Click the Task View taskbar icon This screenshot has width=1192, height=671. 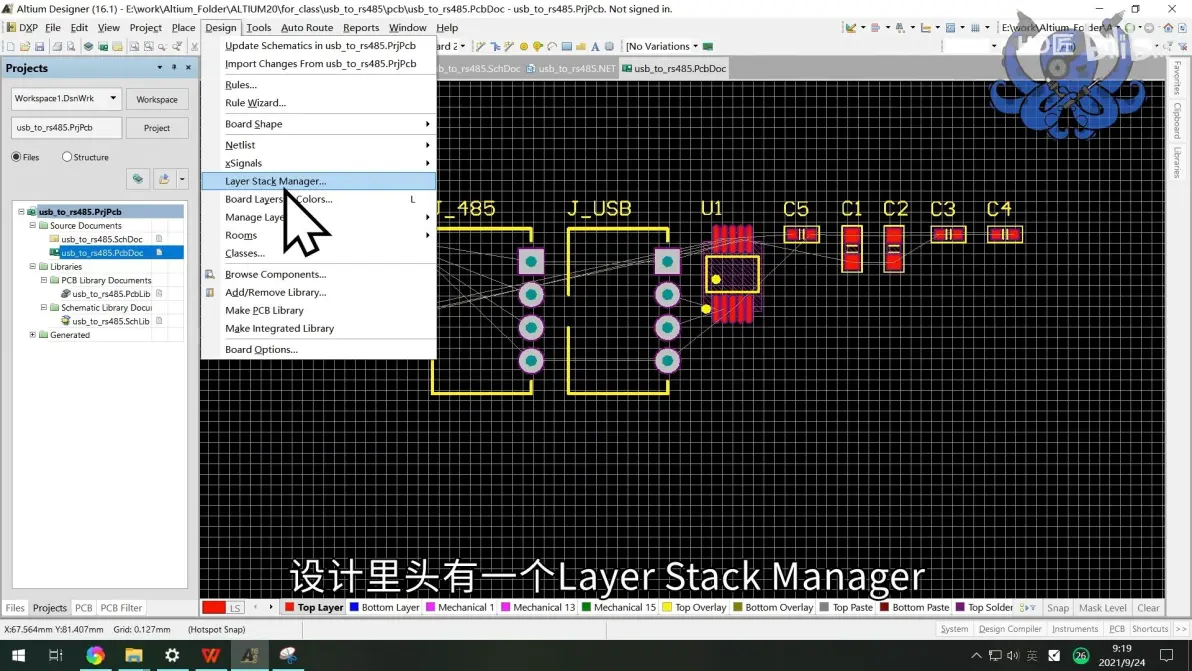point(55,655)
